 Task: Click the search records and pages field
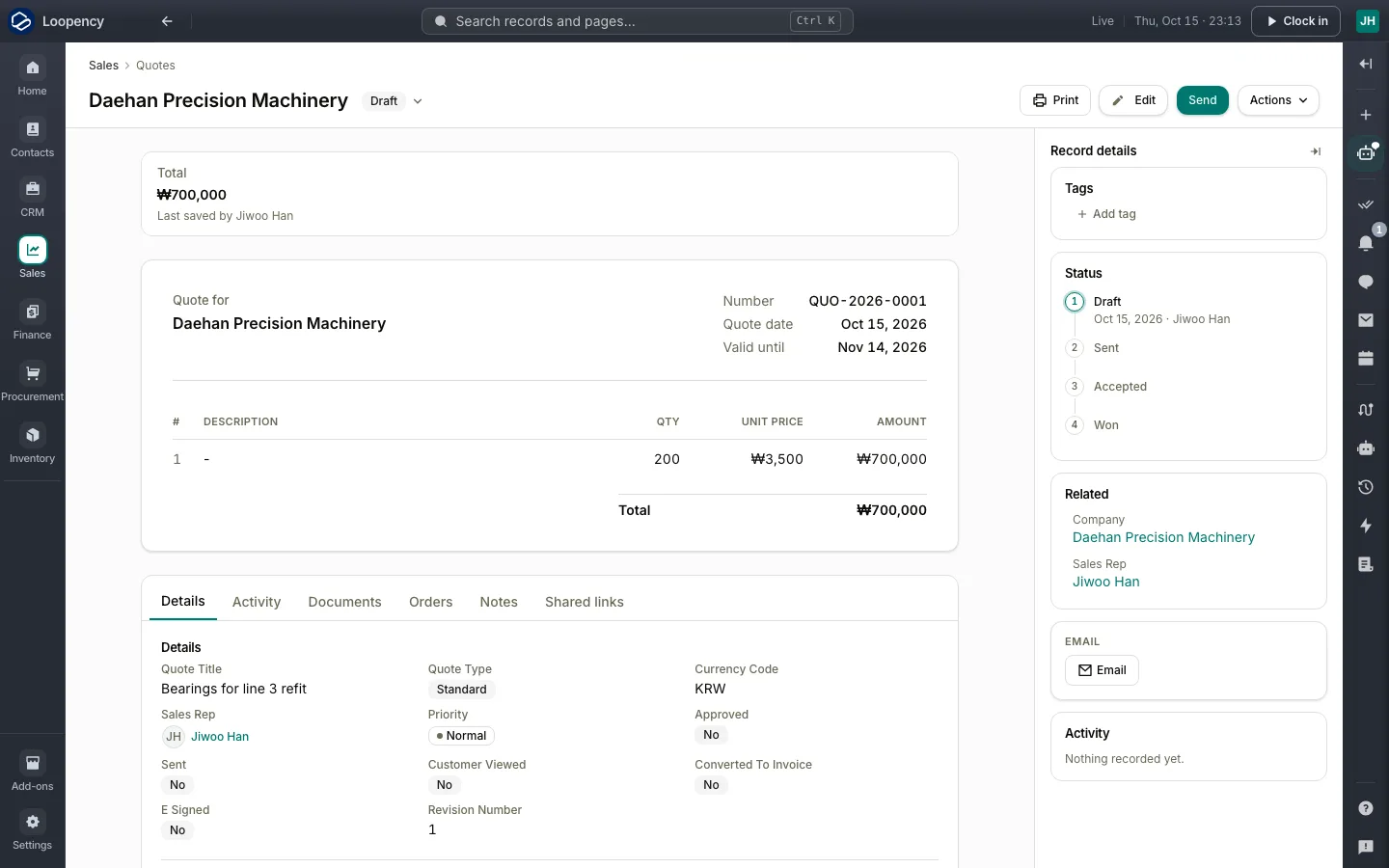click(638, 21)
